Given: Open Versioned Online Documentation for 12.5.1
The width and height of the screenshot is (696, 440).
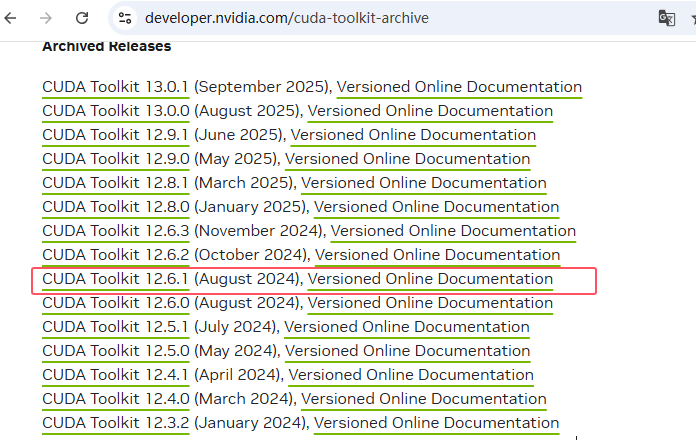Looking at the screenshot, I should 407,327.
